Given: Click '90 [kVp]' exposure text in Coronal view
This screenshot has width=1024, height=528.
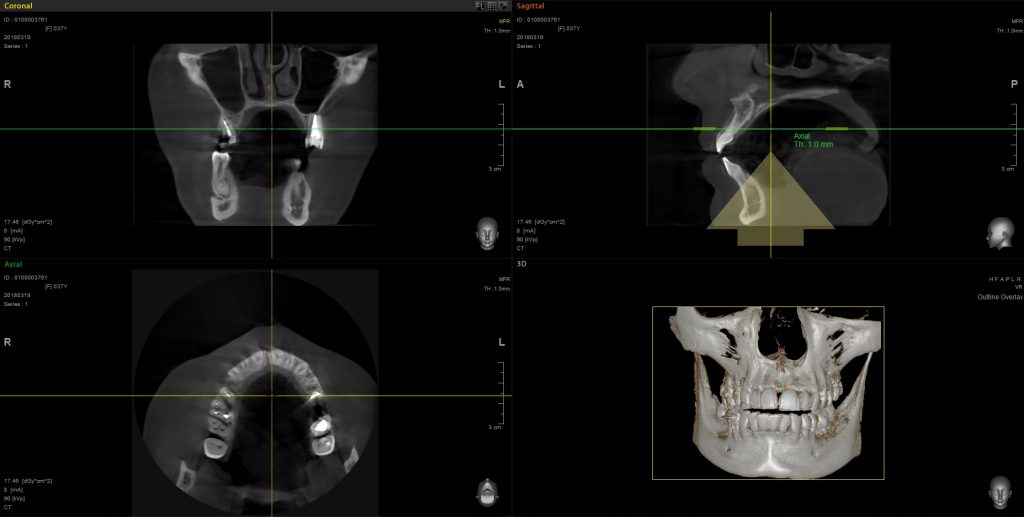Looking at the screenshot, I should [15, 240].
